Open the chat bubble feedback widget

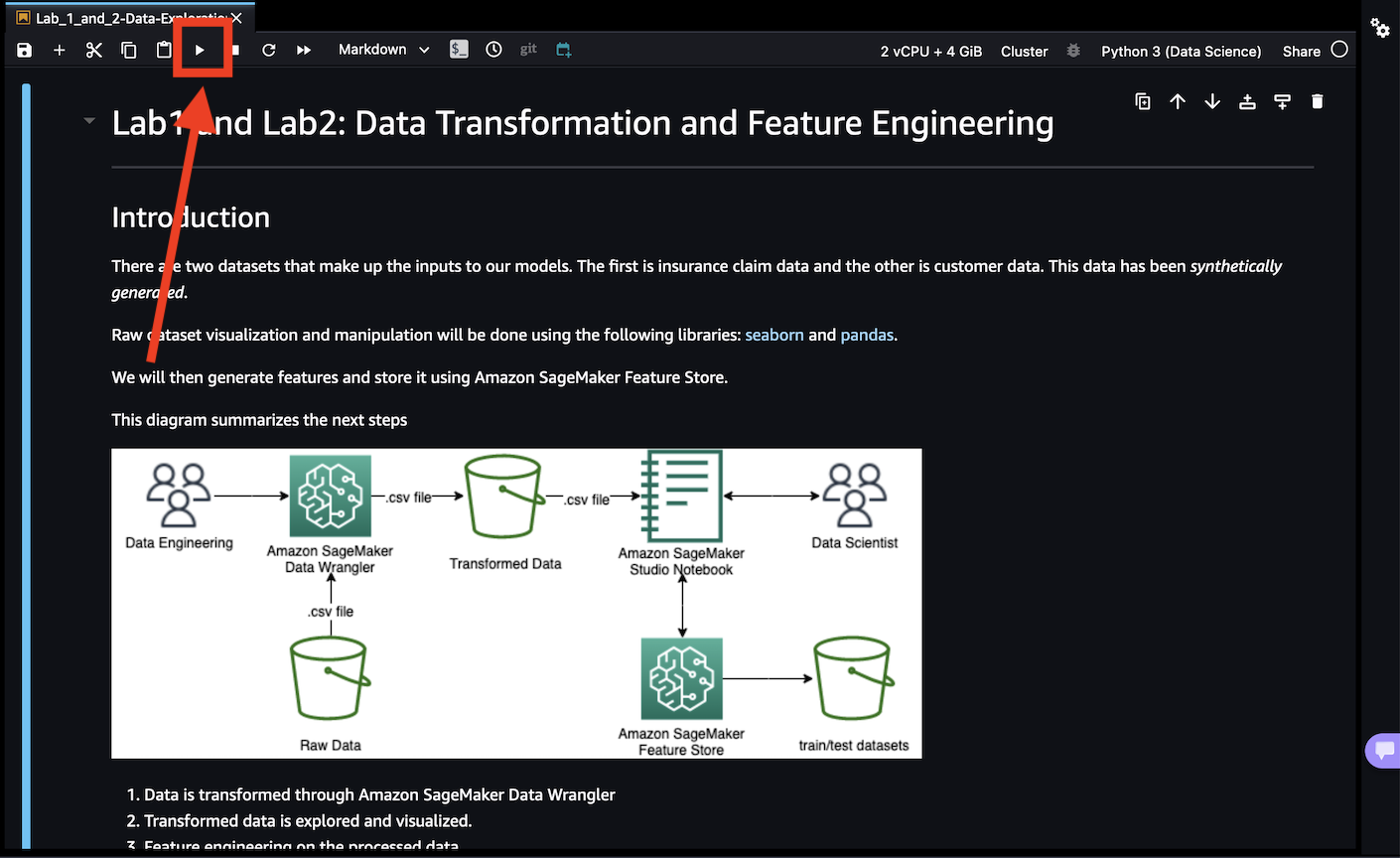[x=1383, y=751]
